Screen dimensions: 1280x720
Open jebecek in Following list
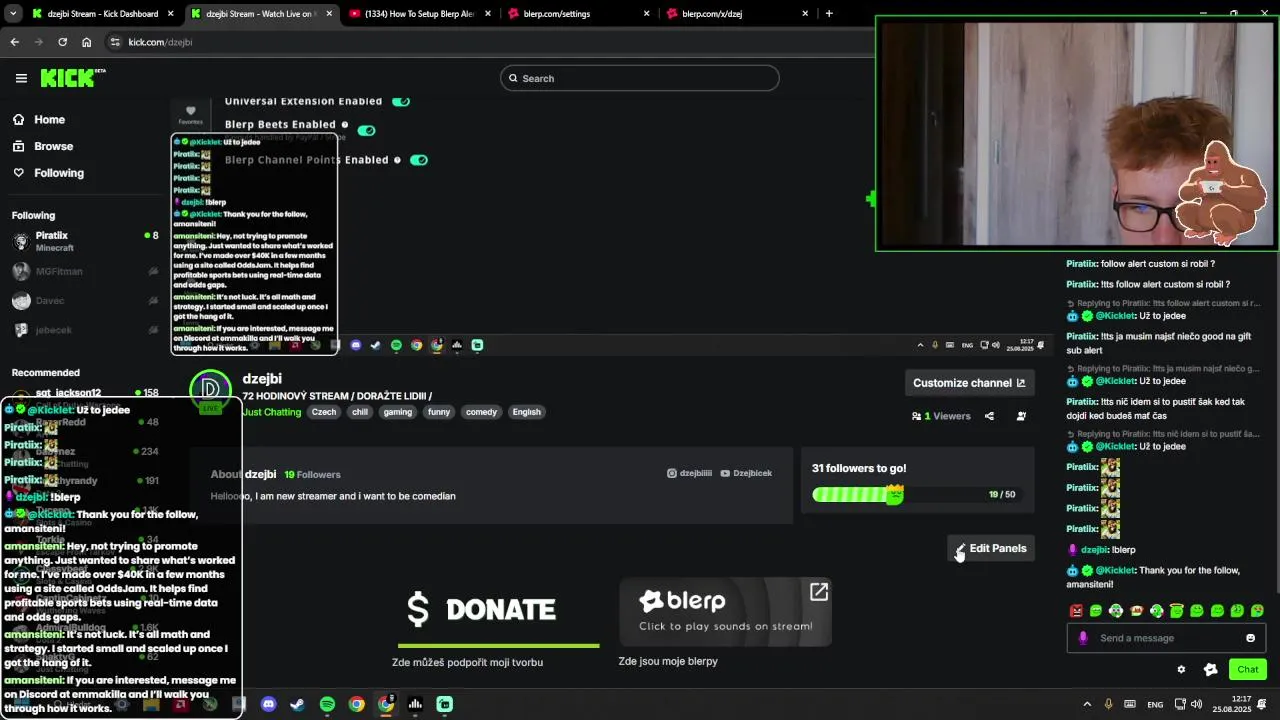click(85, 330)
